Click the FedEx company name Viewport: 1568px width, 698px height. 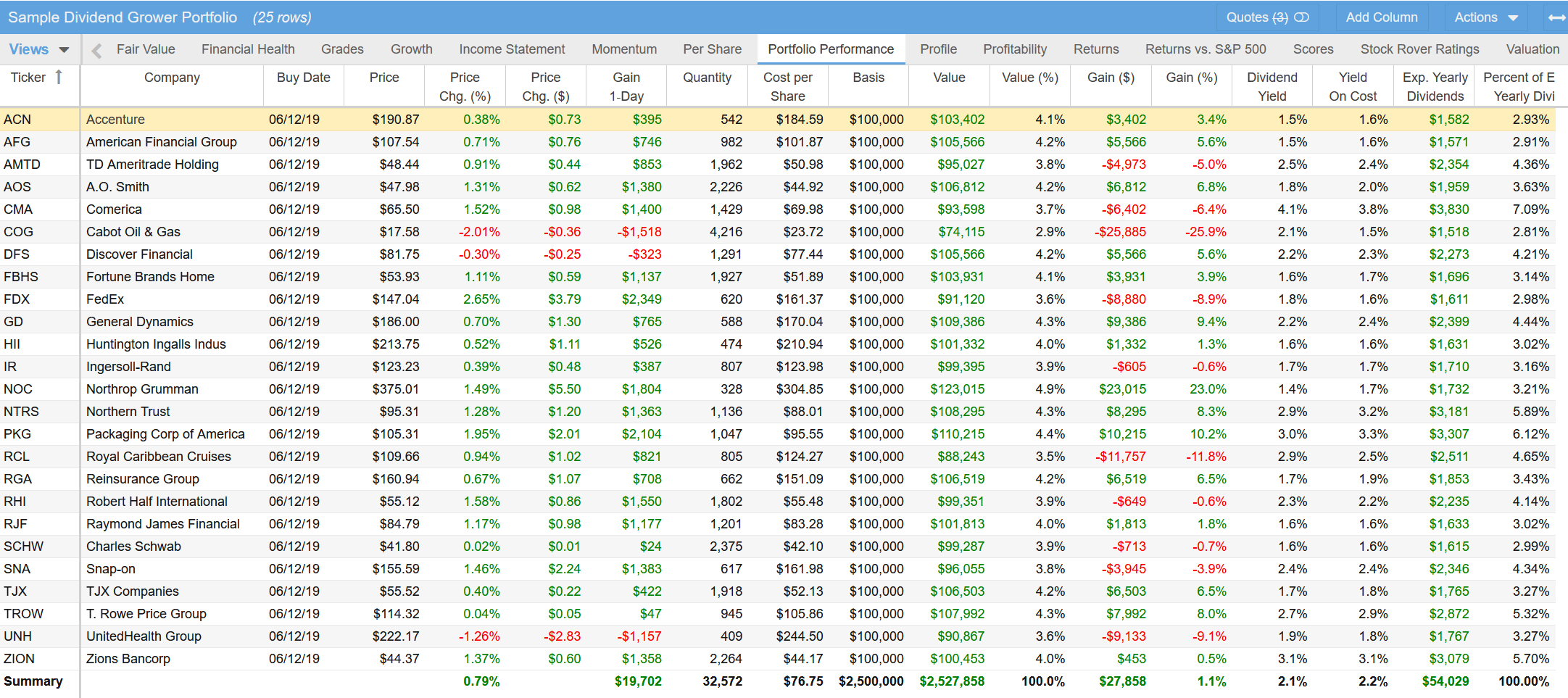105,299
